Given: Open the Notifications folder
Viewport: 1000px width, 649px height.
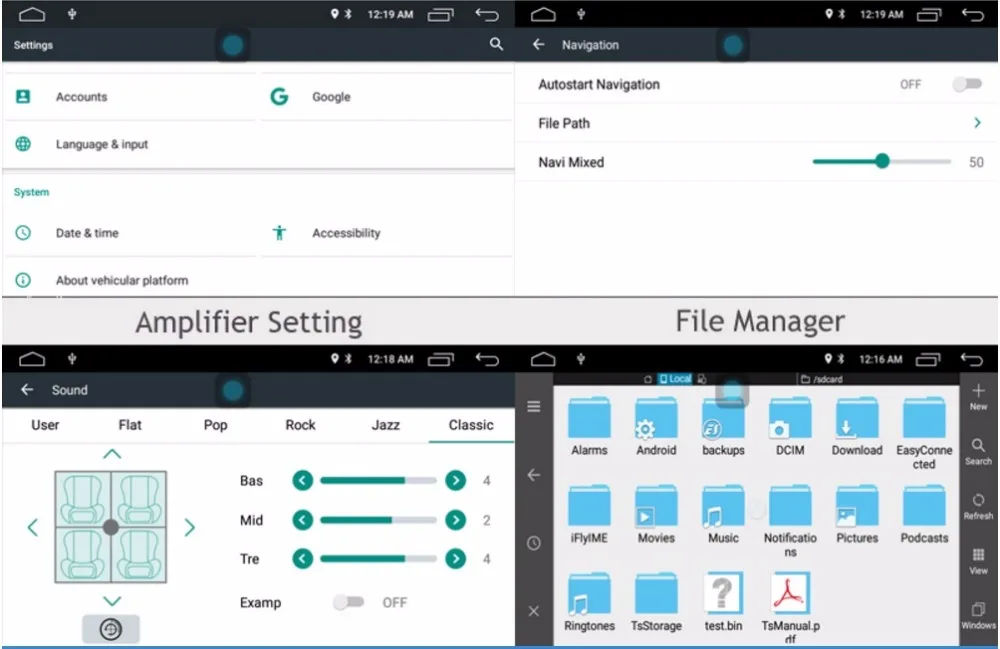Looking at the screenshot, I should pos(790,521).
